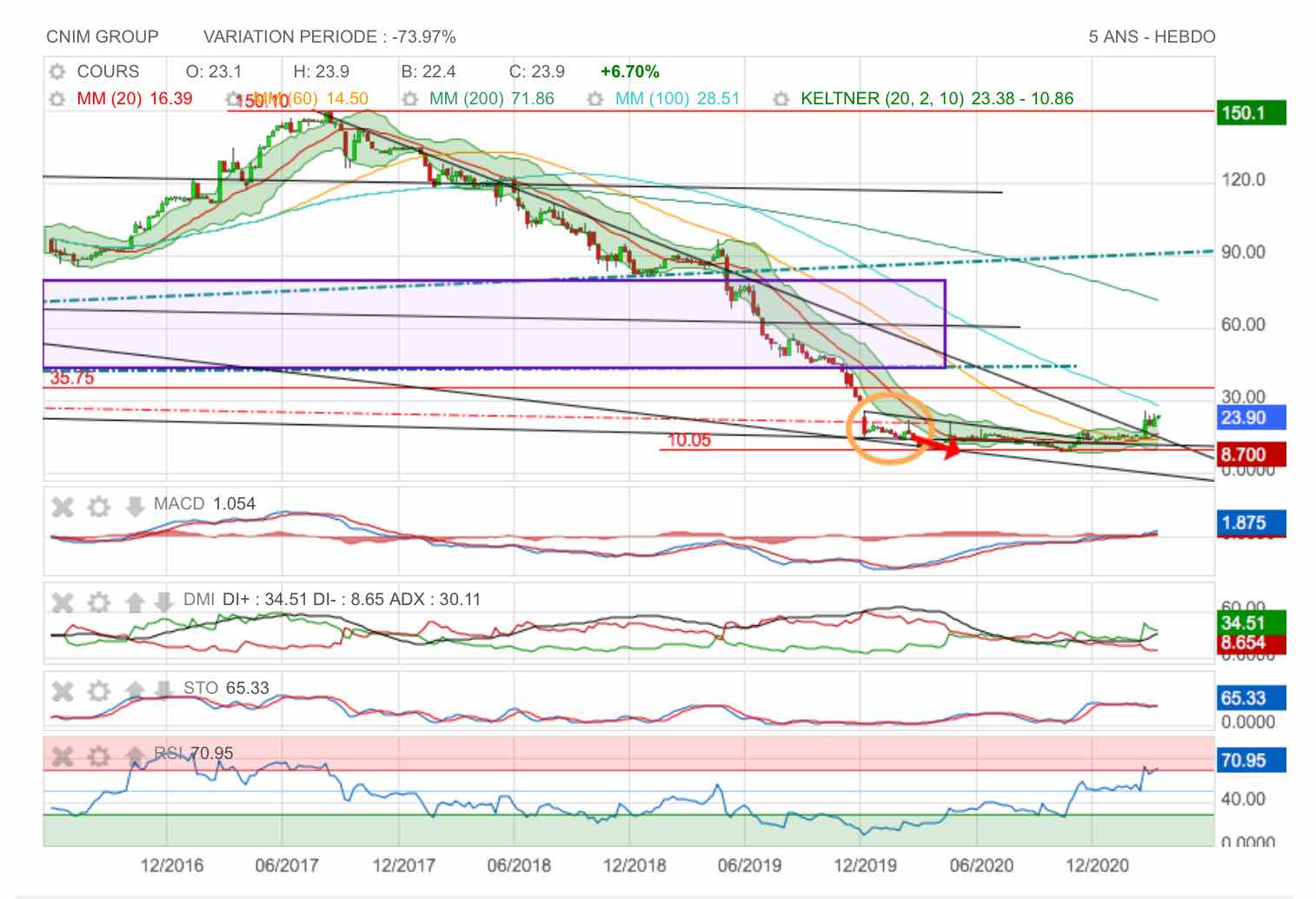Click the MM (20) 16.39 legend
The image size is (1316, 899).
click(135, 98)
